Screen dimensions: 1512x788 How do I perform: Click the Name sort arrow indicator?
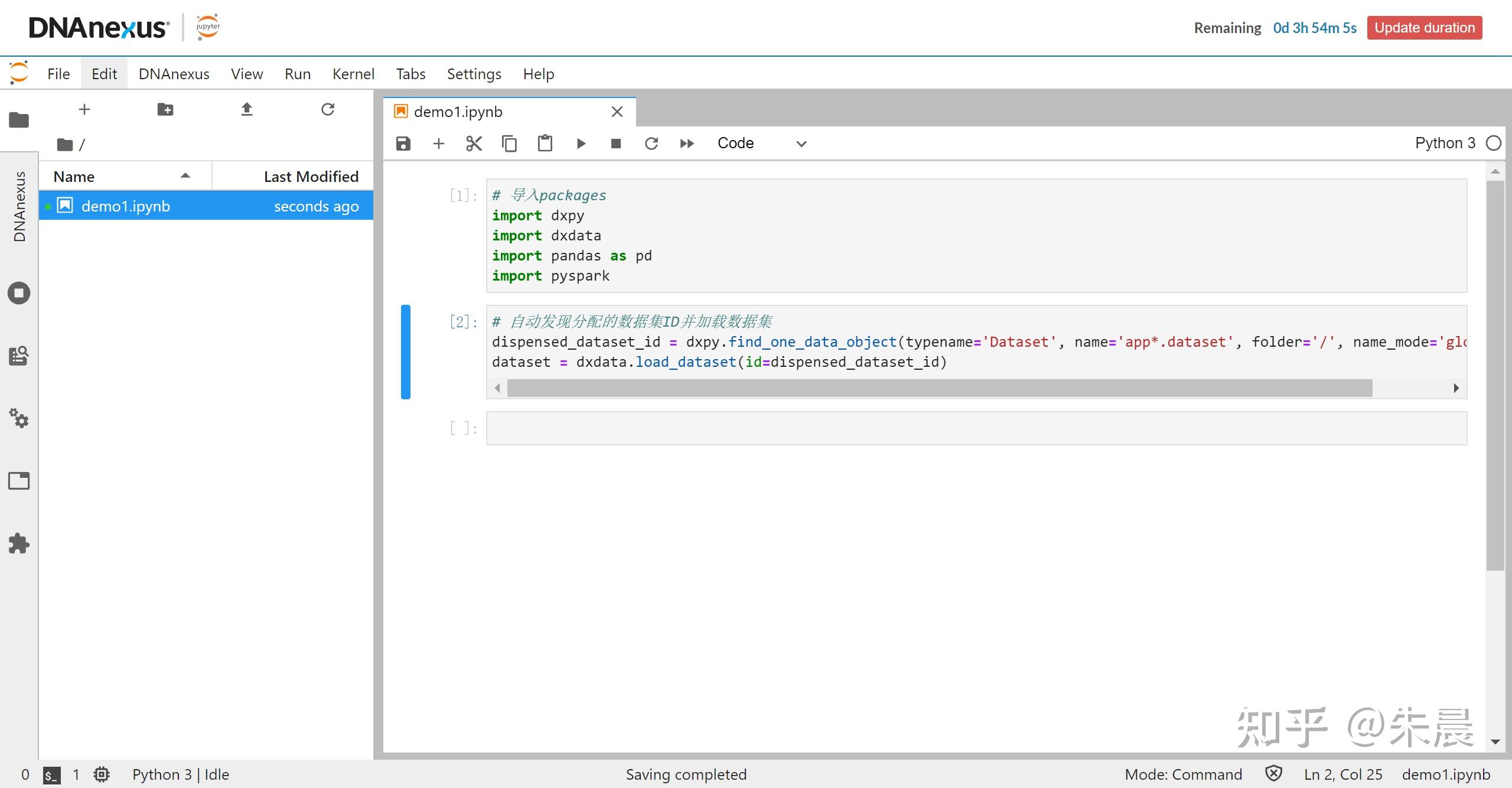[x=185, y=176]
